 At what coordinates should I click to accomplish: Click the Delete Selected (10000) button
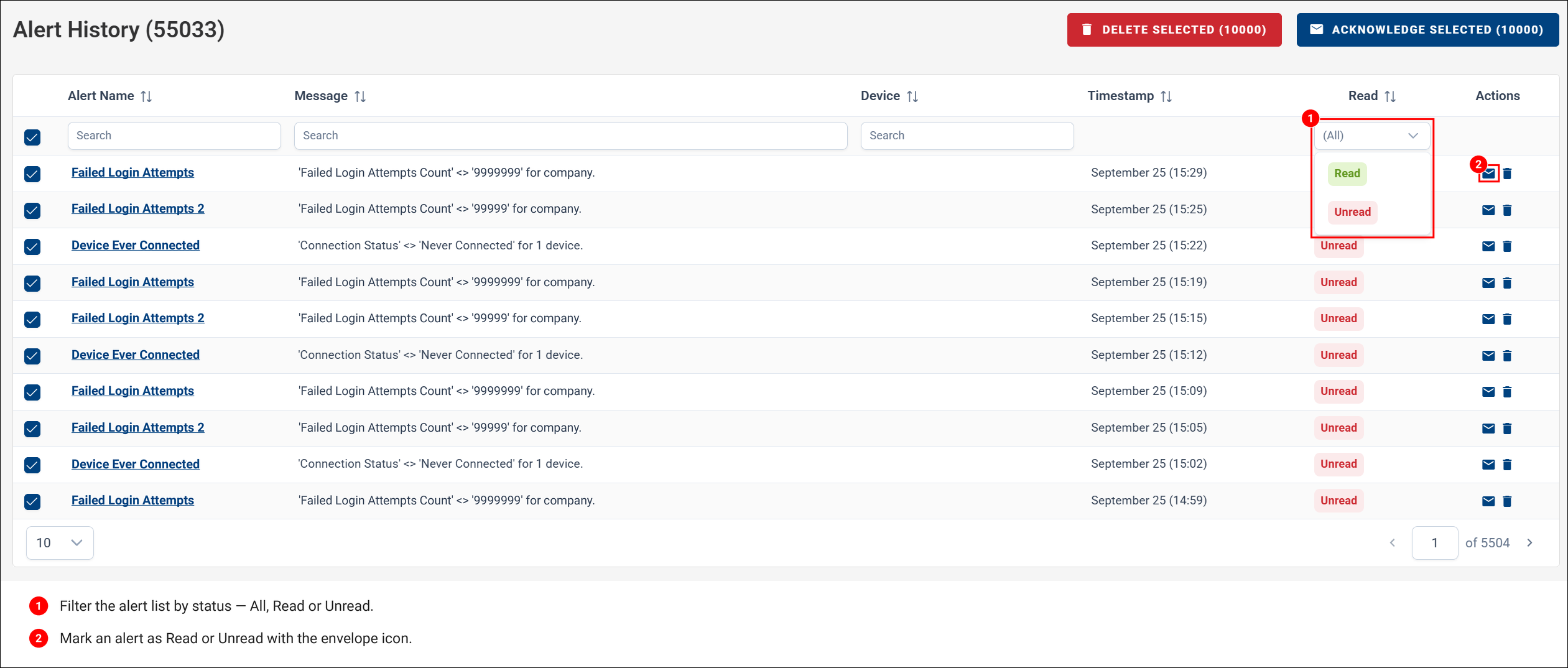pyautogui.click(x=1174, y=30)
